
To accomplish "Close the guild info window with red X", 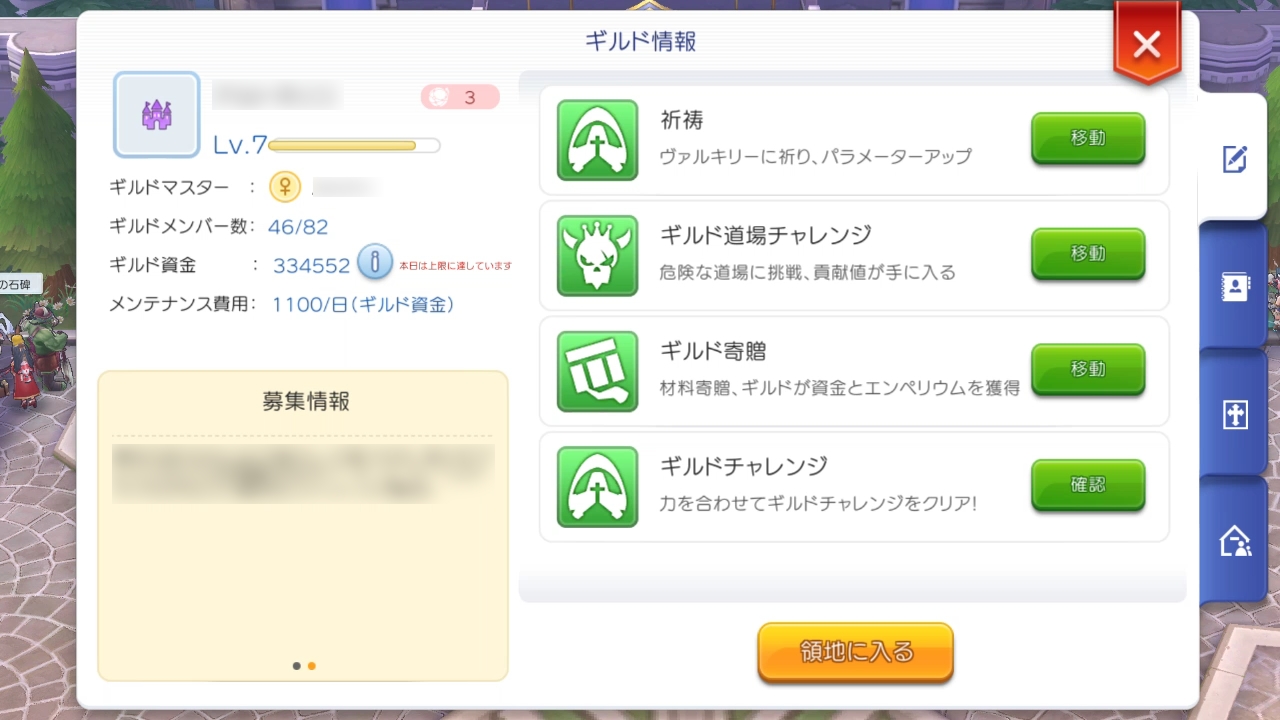I will point(1147,44).
